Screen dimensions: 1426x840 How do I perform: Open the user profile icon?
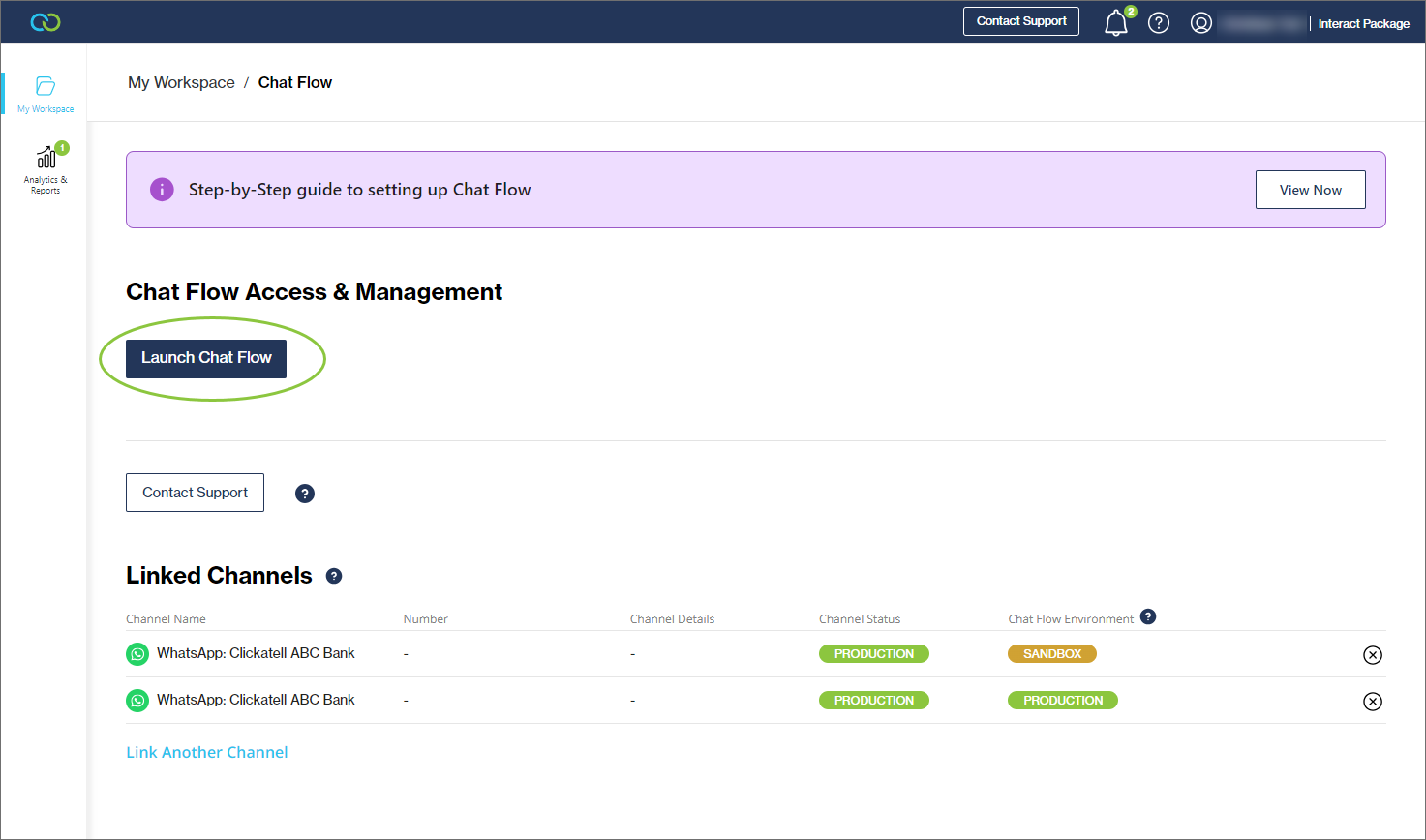[1201, 22]
